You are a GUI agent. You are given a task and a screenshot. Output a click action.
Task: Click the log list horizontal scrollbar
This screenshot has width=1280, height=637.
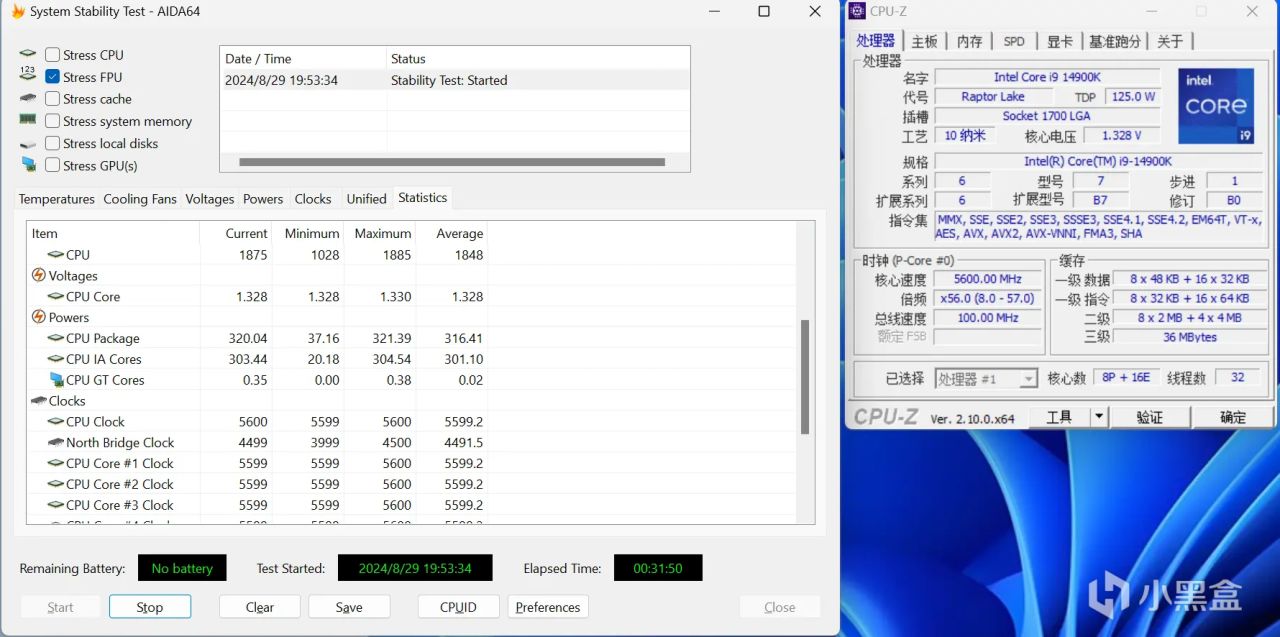click(452, 161)
